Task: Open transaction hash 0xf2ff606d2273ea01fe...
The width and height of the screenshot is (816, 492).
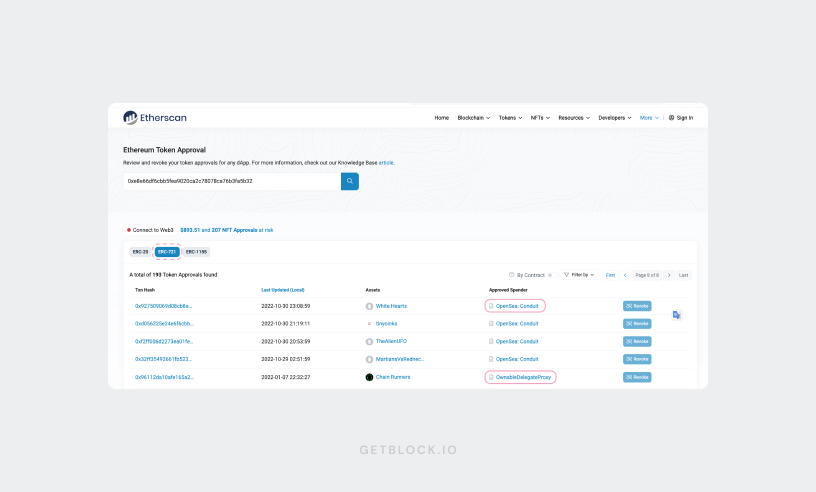Action: pos(164,342)
